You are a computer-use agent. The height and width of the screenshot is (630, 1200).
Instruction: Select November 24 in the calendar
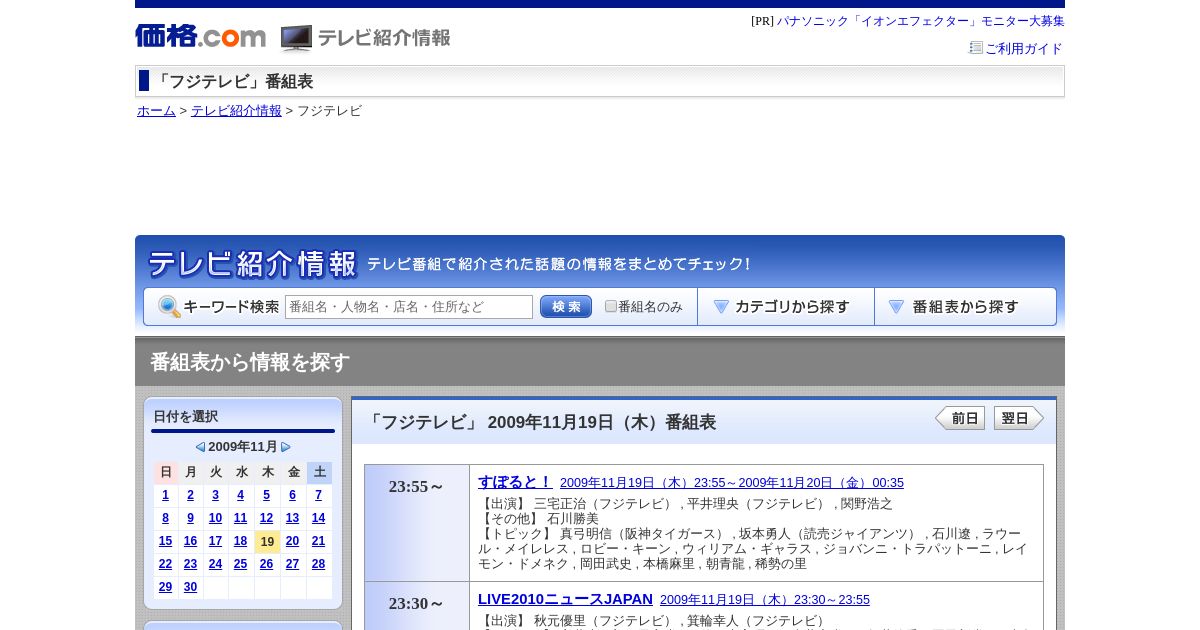tap(215, 564)
